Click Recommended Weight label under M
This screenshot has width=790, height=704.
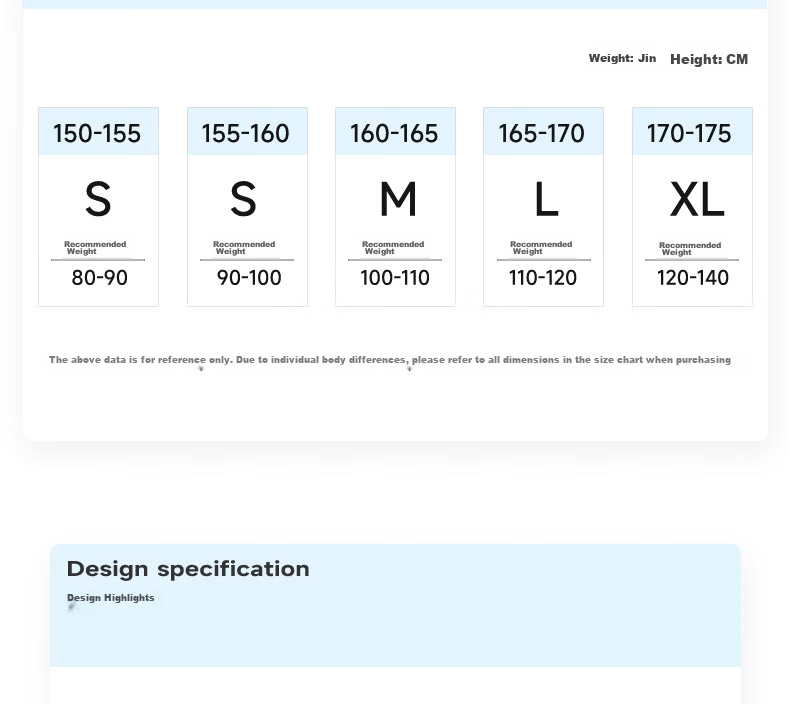click(x=393, y=248)
